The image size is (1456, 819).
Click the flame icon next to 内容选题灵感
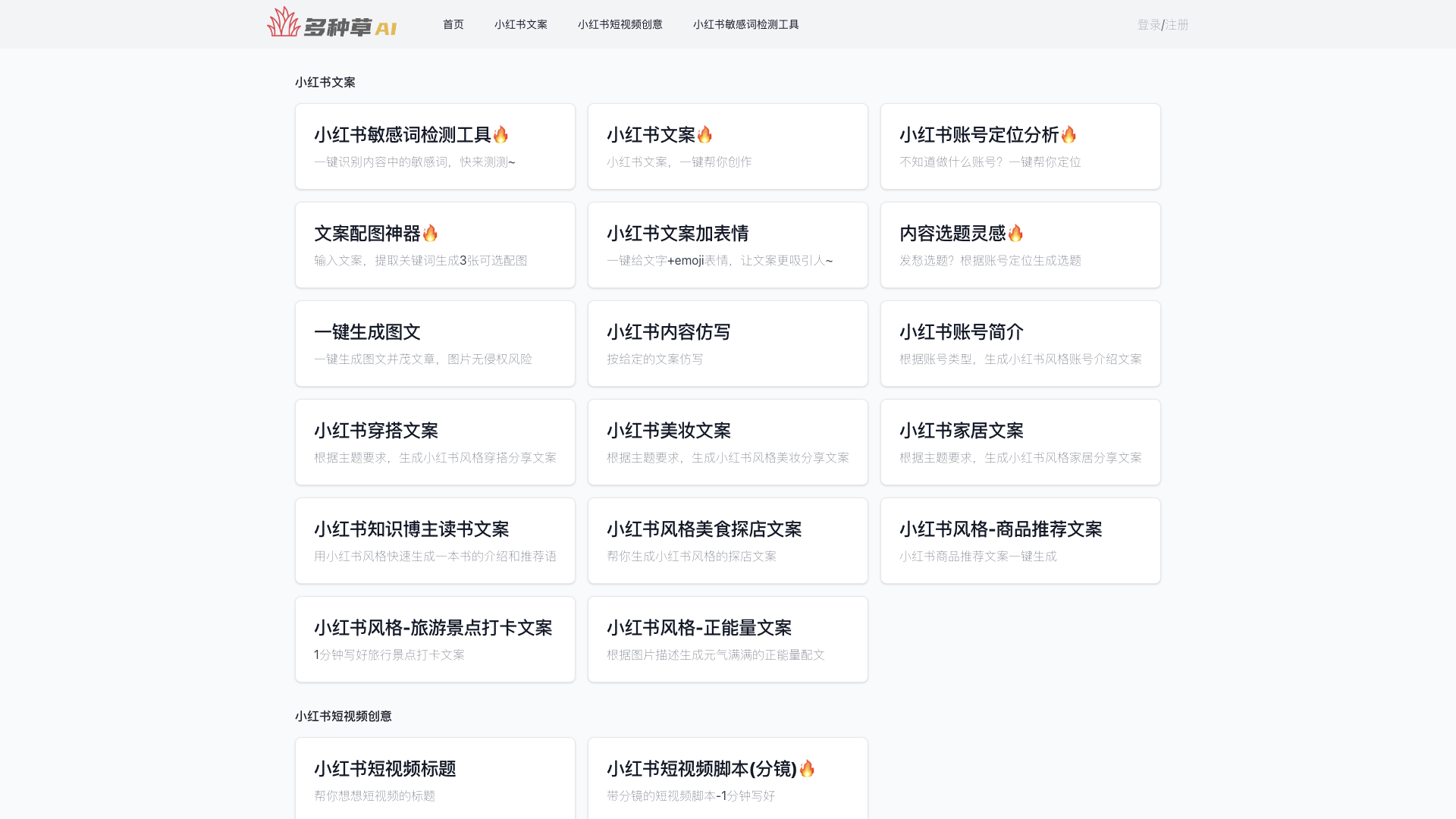(x=1016, y=233)
